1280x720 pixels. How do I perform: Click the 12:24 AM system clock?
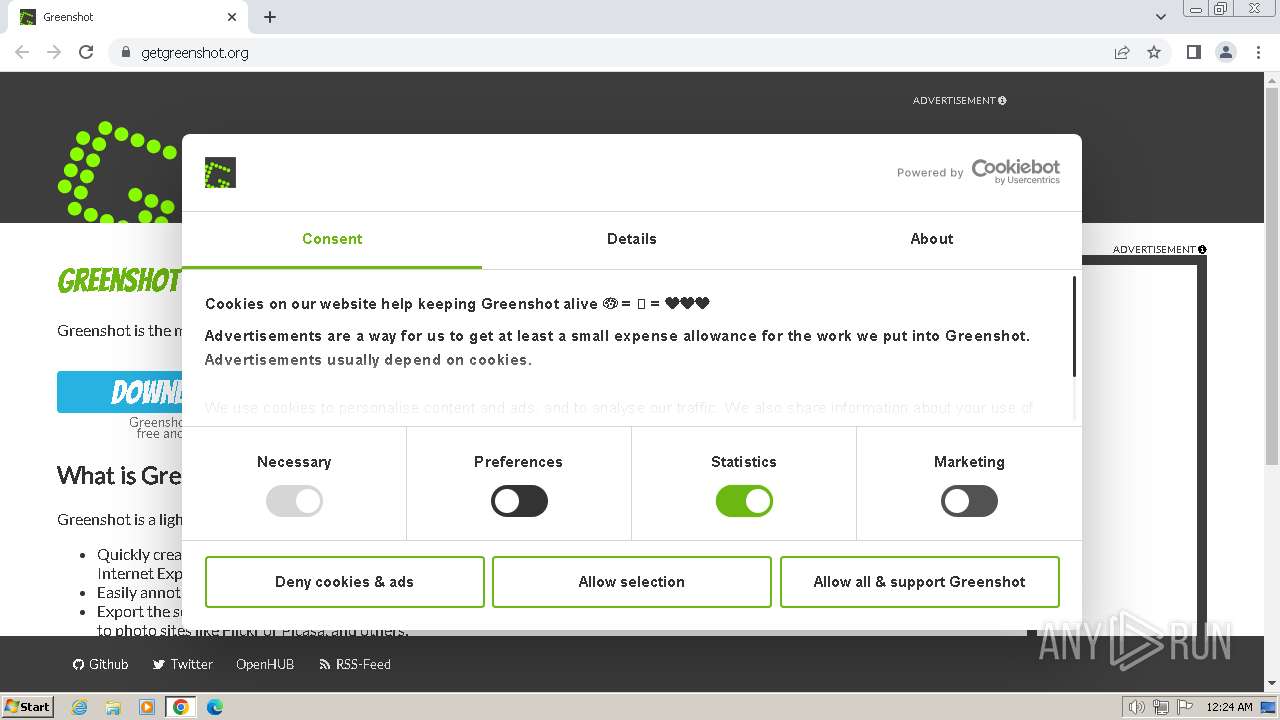(1229, 707)
